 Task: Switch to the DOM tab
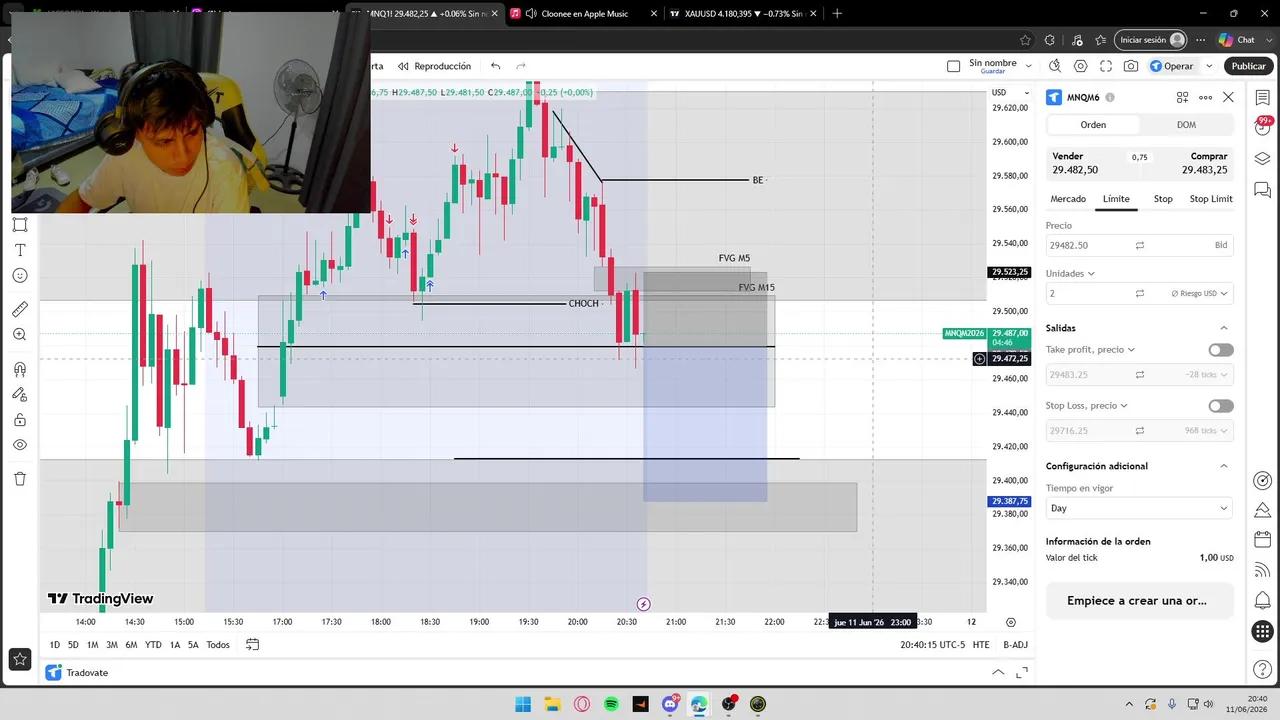(1186, 125)
